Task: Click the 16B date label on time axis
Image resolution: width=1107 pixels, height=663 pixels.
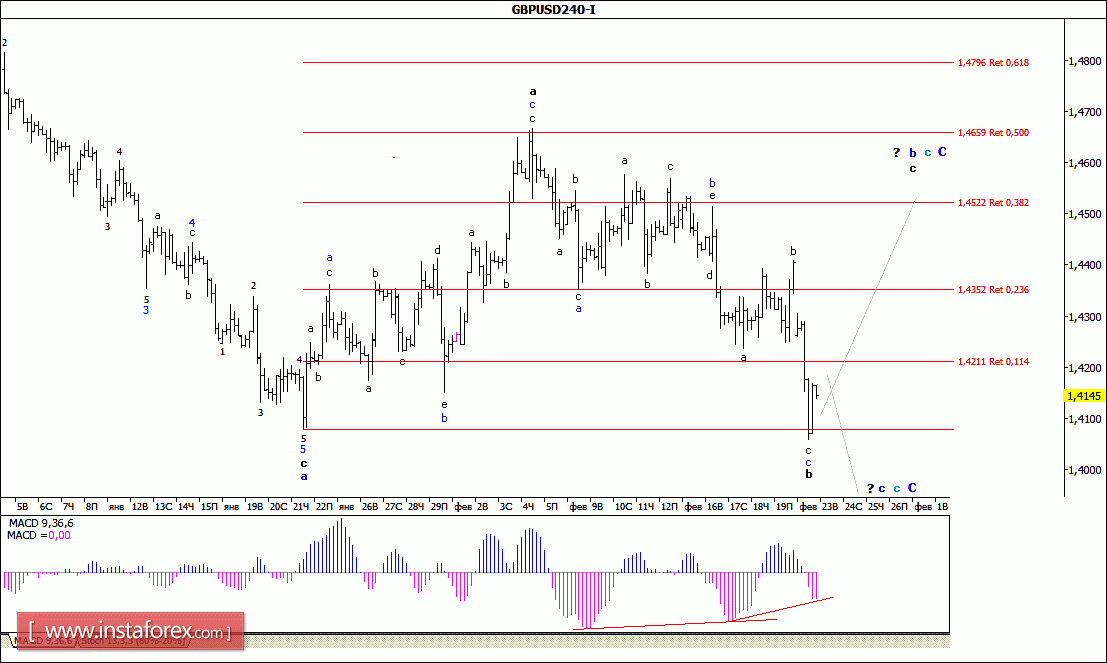Action: coord(715,507)
